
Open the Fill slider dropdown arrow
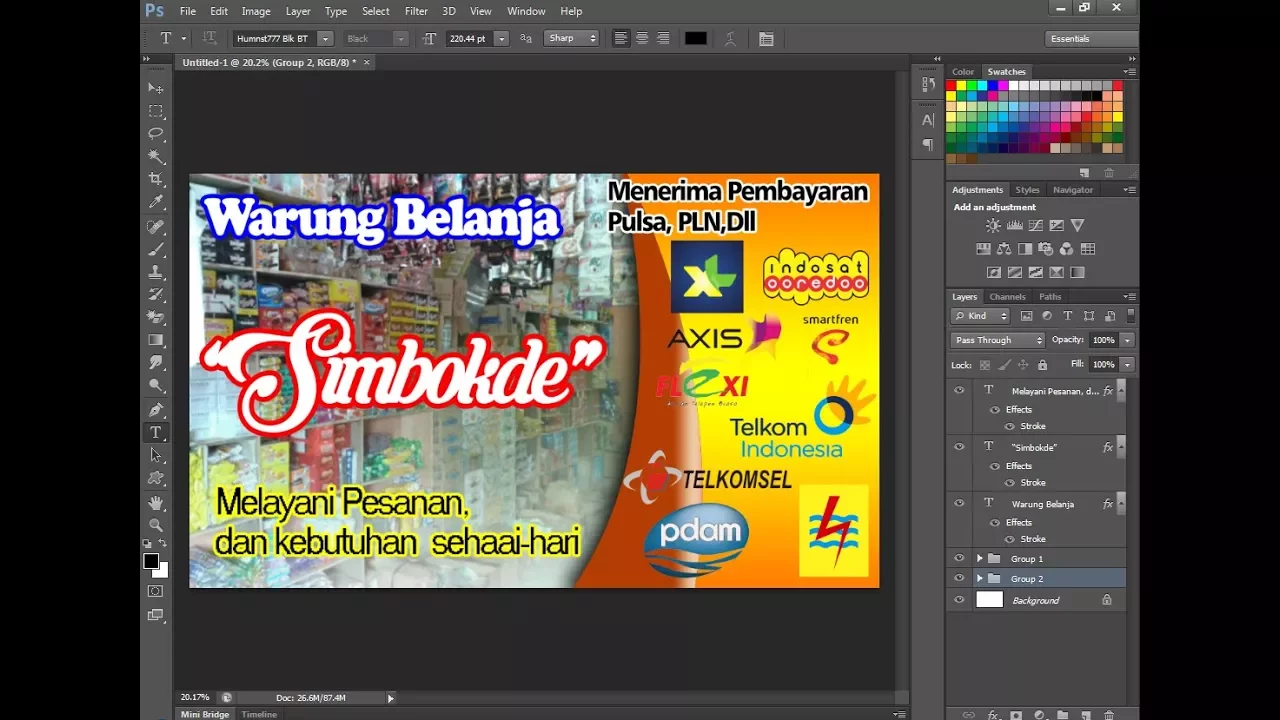point(1127,365)
